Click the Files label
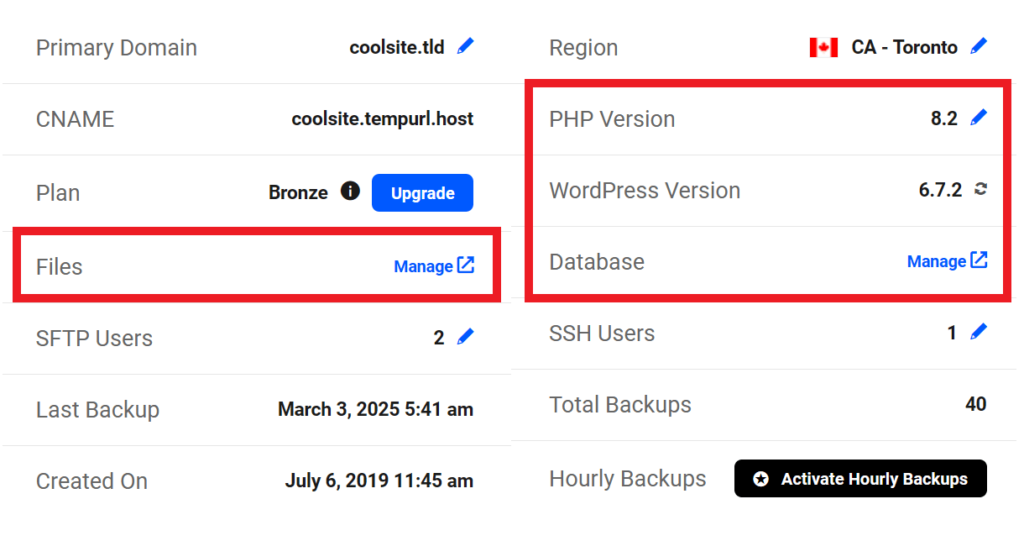 59,267
